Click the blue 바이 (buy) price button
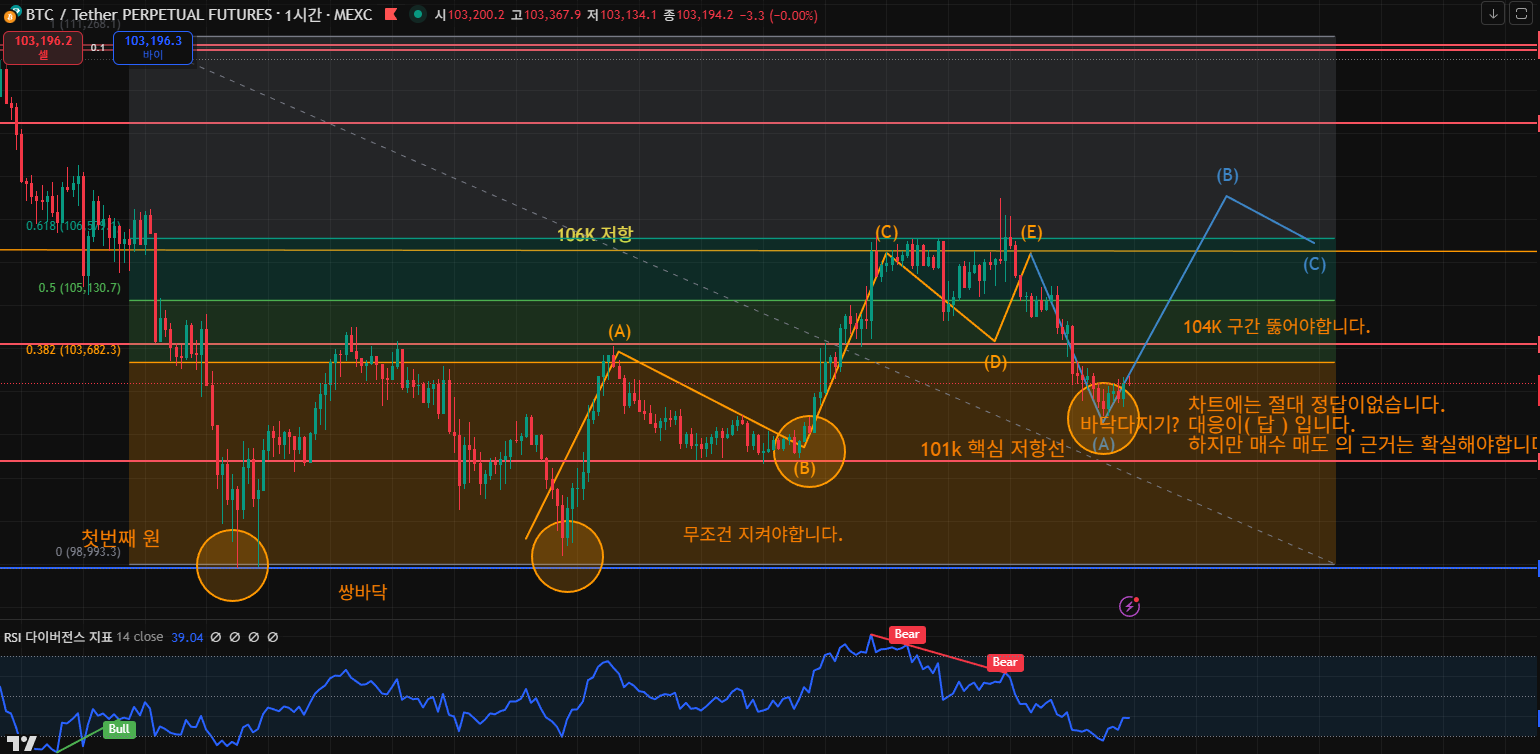 (152, 47)
